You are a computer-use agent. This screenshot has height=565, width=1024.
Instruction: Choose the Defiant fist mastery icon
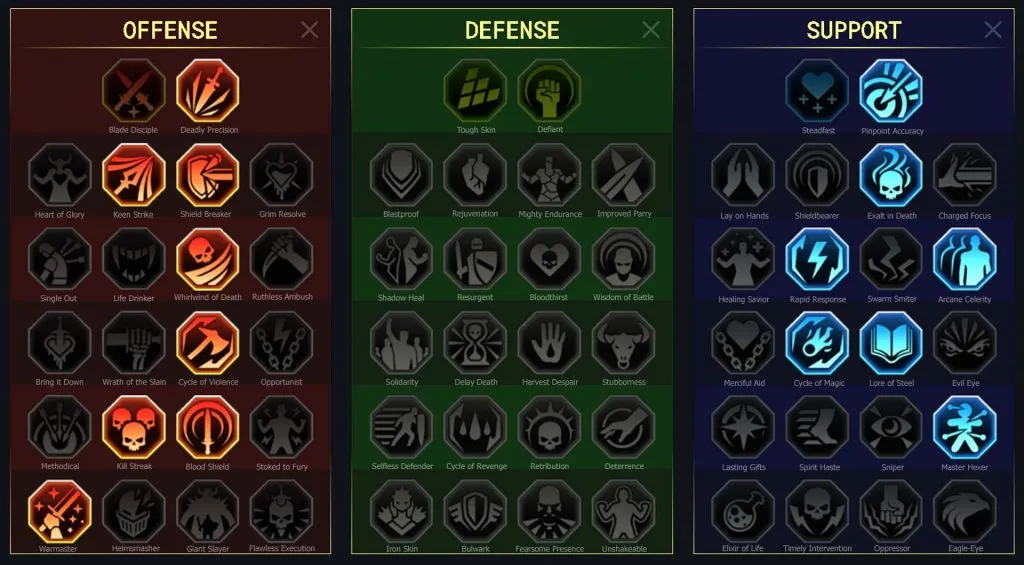549,91
